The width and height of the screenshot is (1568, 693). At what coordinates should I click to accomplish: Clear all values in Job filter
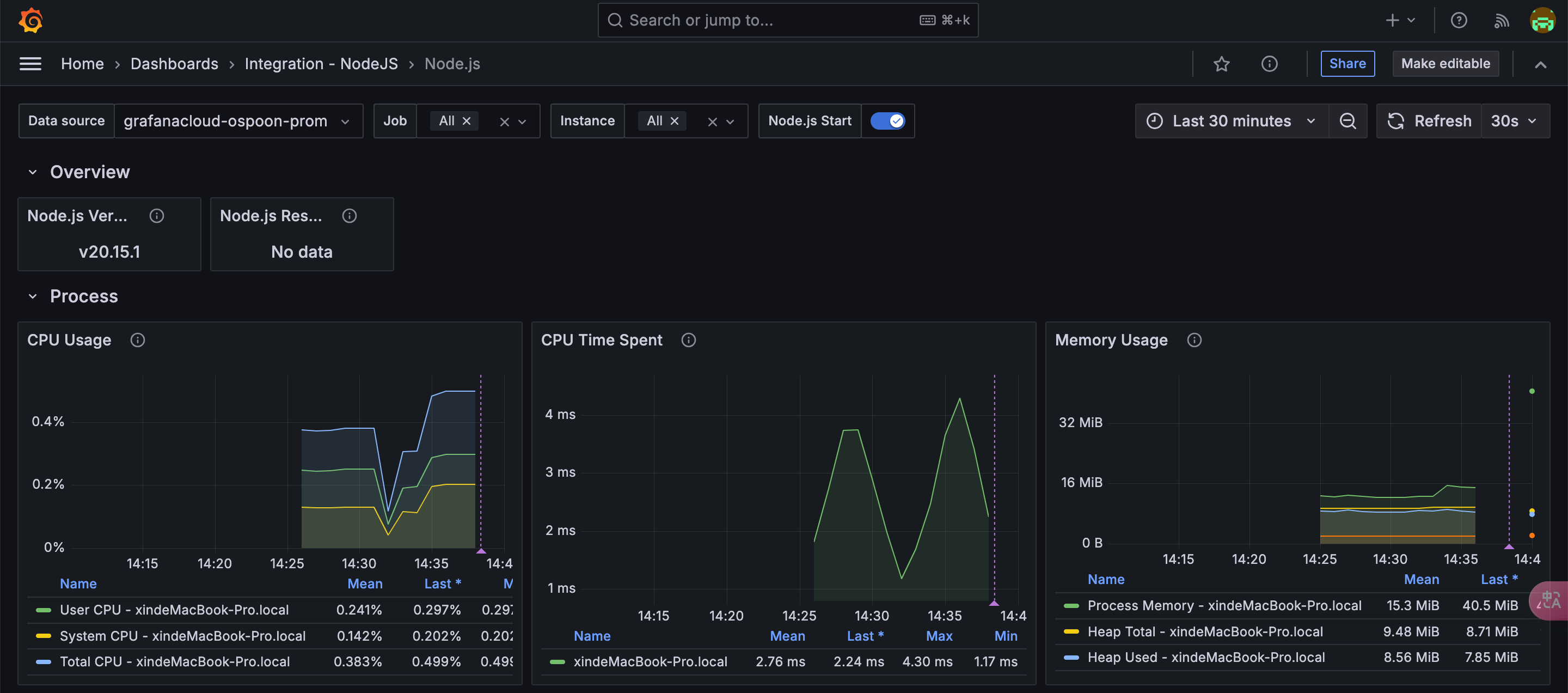[x=504, y=122]
